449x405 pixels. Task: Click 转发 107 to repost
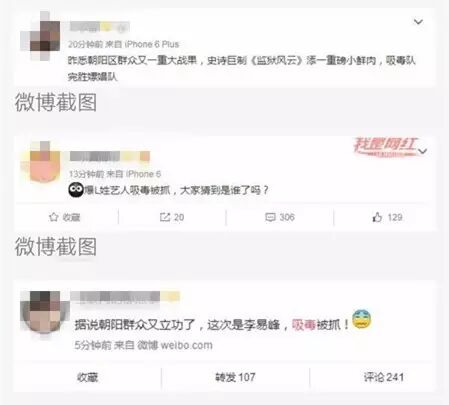pyautogui.click(x=235, y=377)
